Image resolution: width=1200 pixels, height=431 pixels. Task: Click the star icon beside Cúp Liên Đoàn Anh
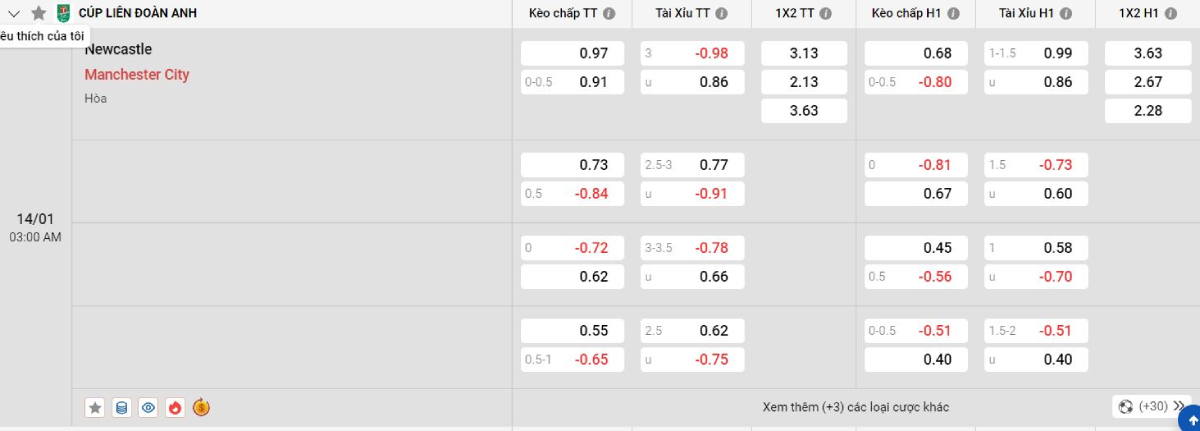[x=39, y=13]
